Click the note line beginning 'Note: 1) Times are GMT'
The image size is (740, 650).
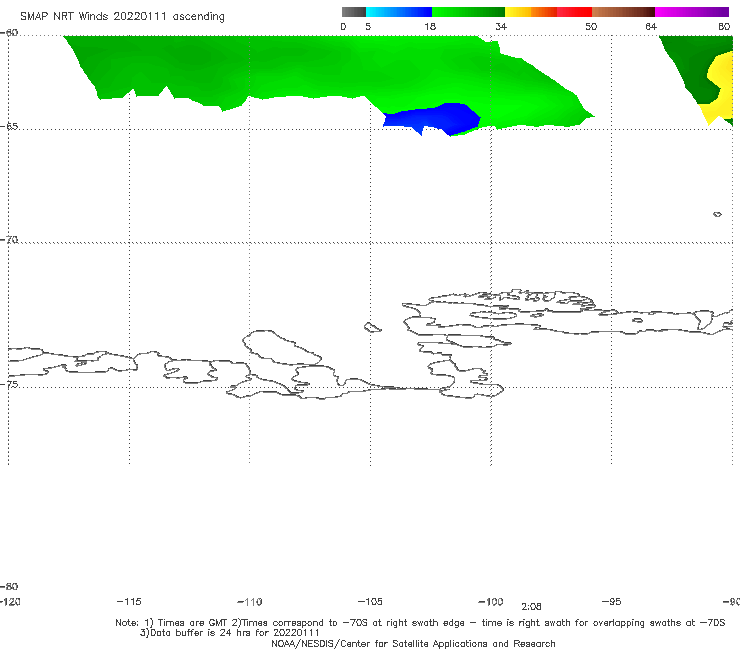tap(420, 623)
